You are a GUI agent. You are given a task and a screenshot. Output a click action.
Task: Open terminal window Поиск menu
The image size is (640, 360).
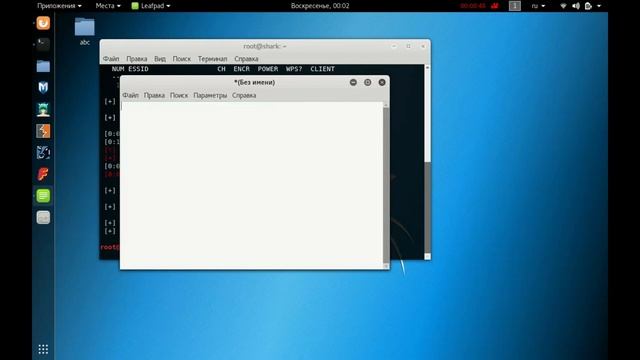click(x=182, y=59)
